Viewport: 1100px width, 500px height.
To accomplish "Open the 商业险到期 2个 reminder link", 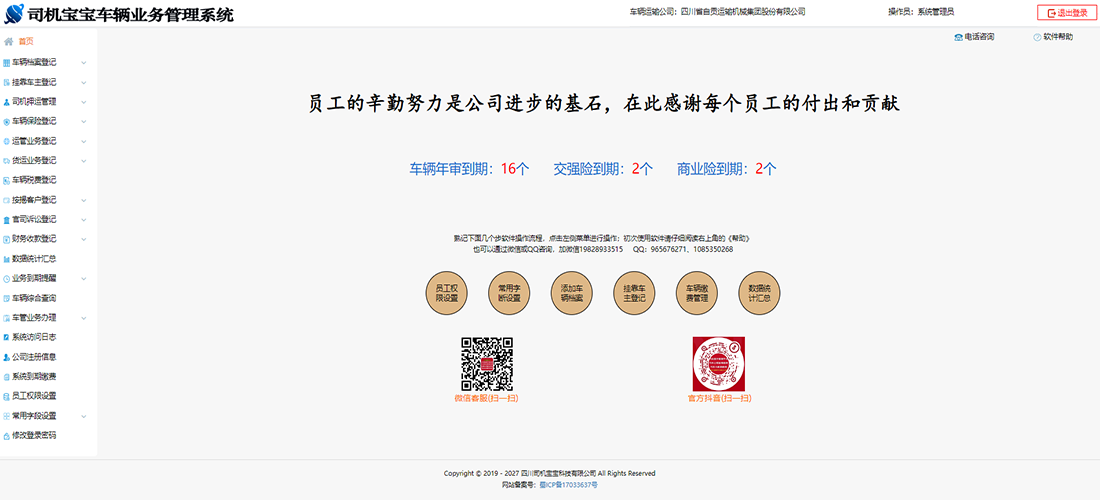I will coord(727,169).
